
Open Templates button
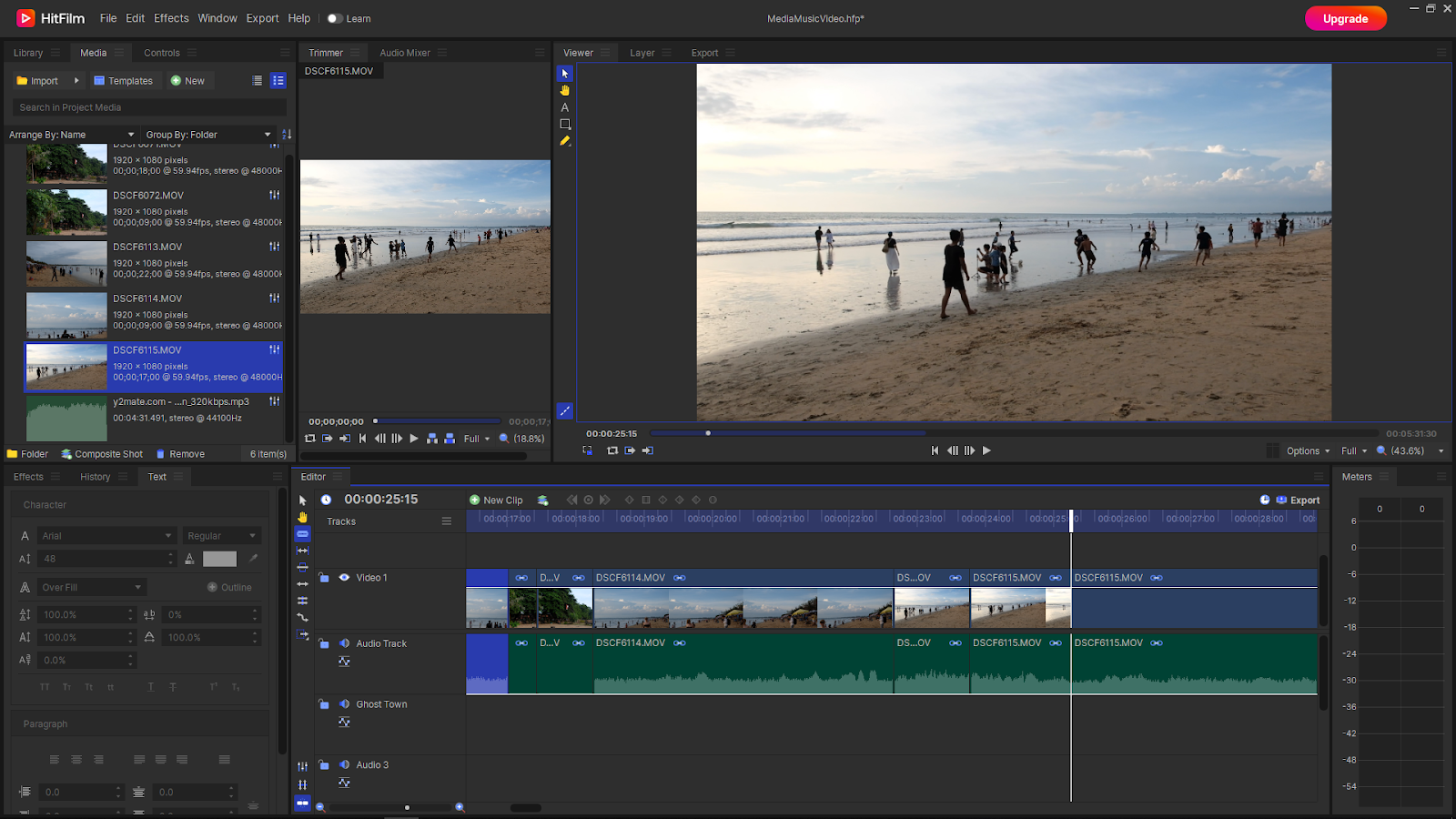(124, 81)
